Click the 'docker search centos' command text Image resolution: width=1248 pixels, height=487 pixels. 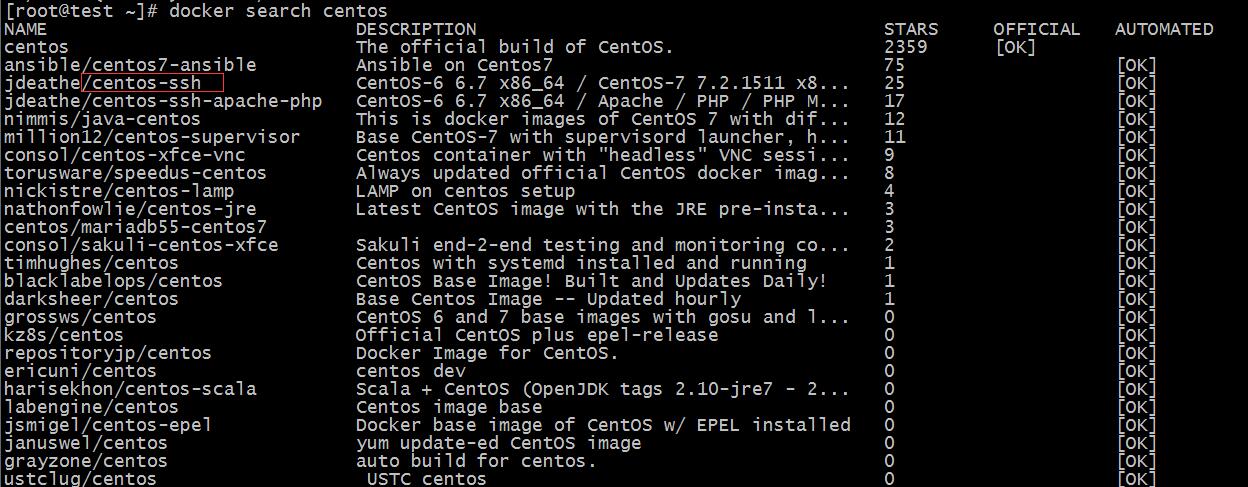(x=278, y=11)
